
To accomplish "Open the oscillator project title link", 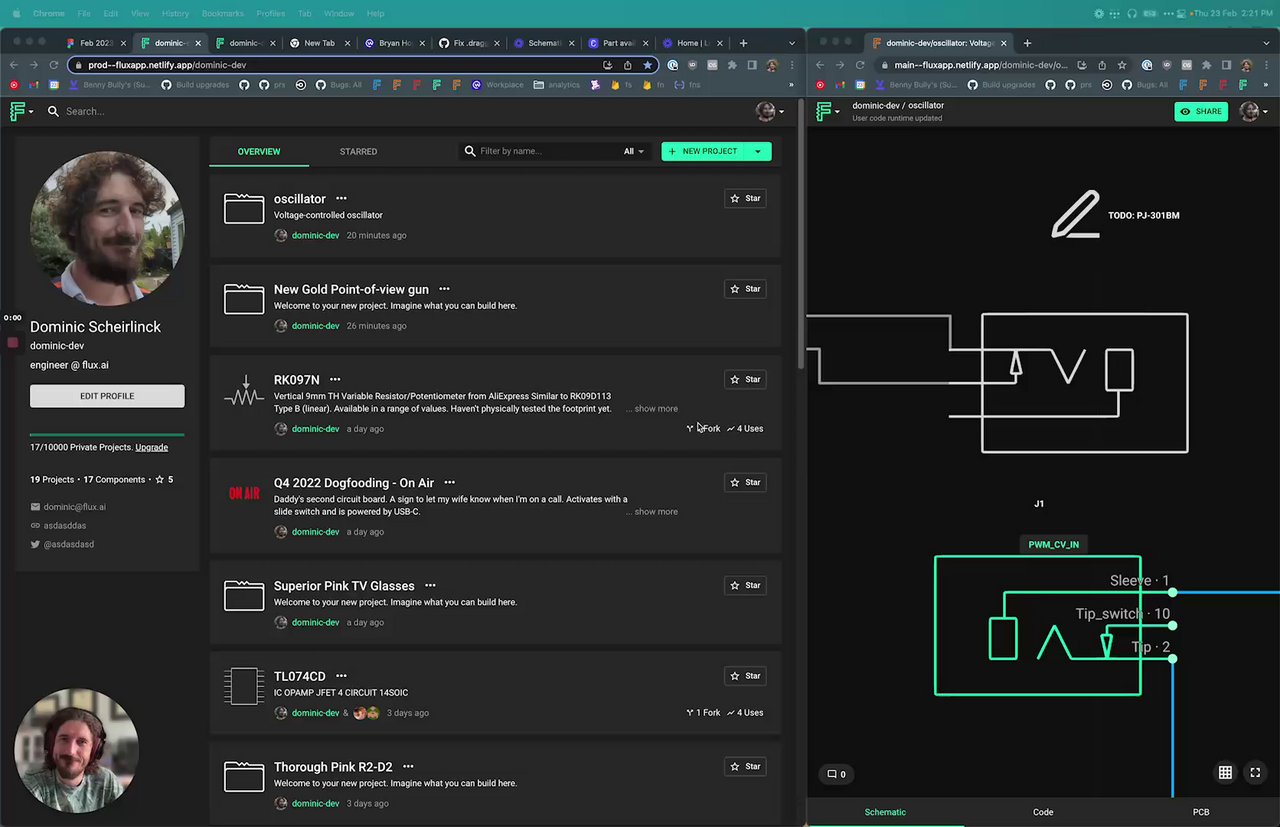I will click(x=300, y=199).
